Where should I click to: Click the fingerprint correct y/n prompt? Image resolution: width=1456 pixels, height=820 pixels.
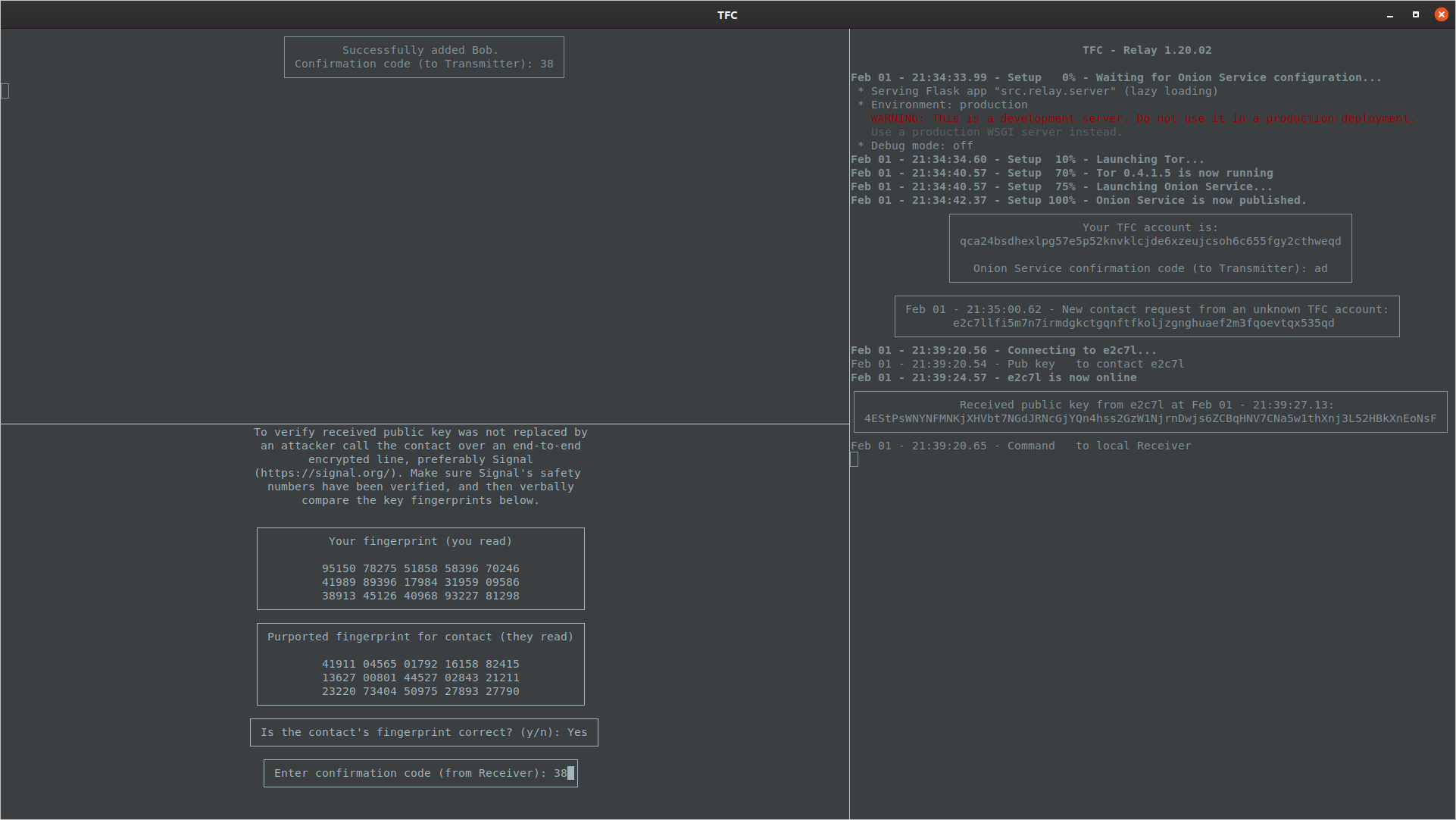click(423, 733)
